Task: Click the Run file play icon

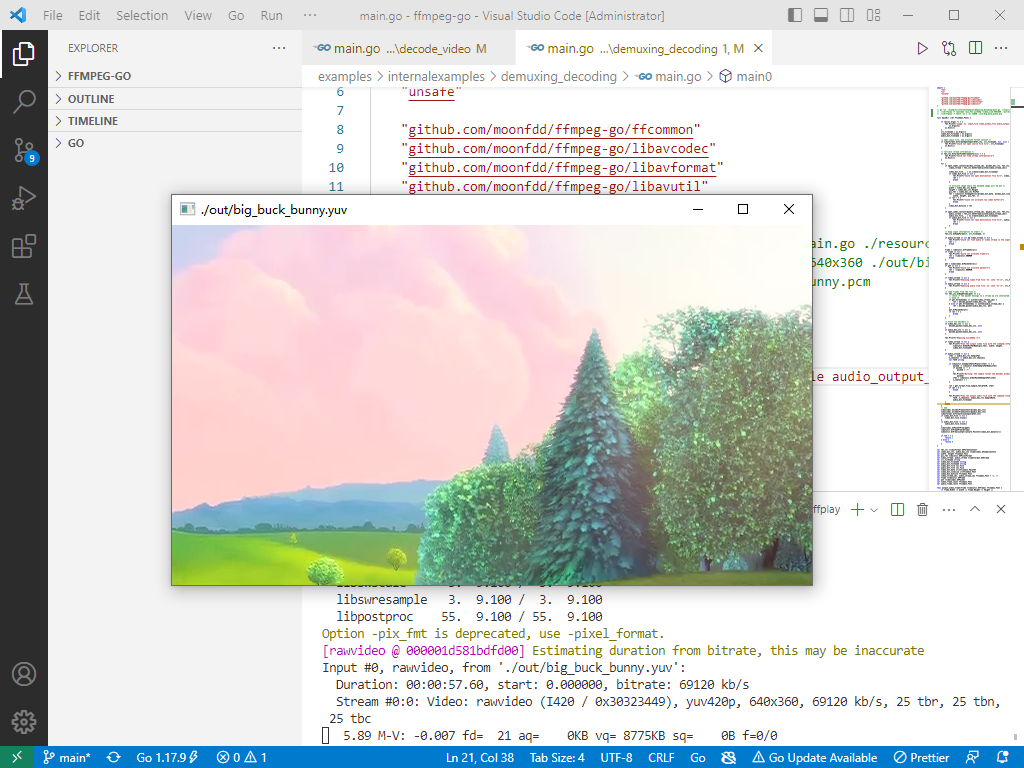Action: click(922, 48)
